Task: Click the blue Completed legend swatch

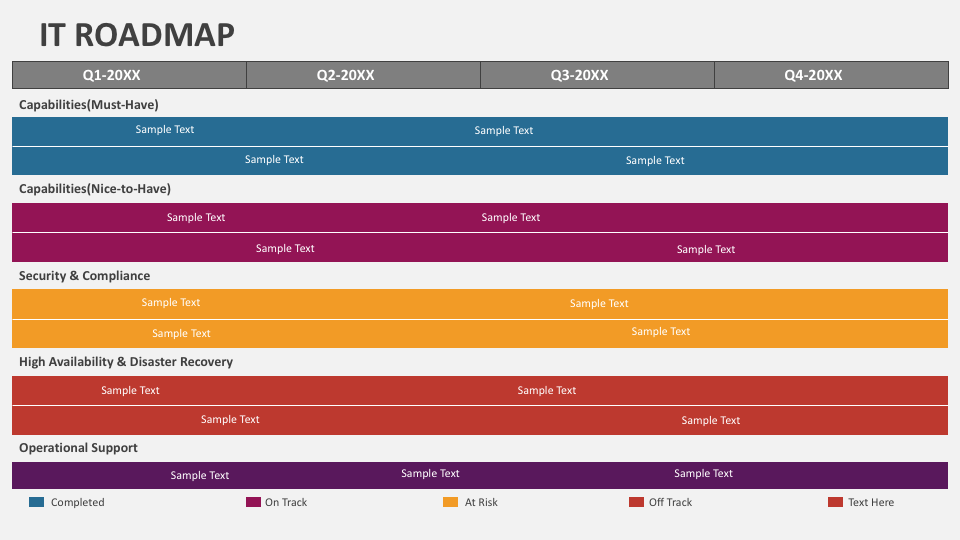Action: pos(37,502)
